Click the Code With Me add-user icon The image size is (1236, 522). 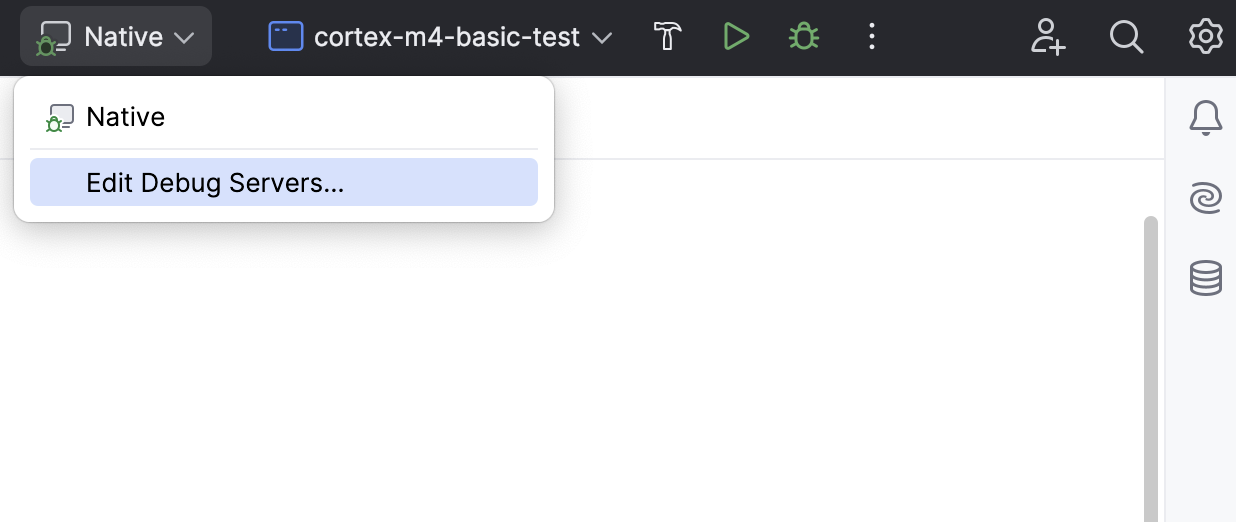tap(1048, 37)
